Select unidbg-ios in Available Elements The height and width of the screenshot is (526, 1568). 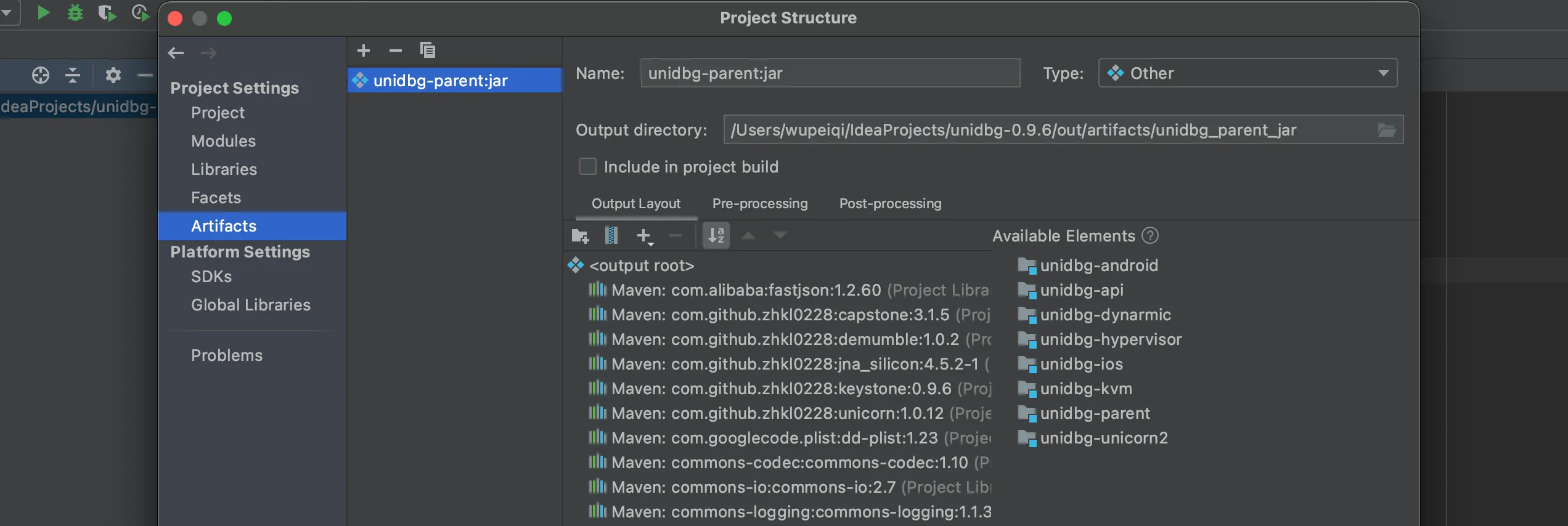[1071, 365]
